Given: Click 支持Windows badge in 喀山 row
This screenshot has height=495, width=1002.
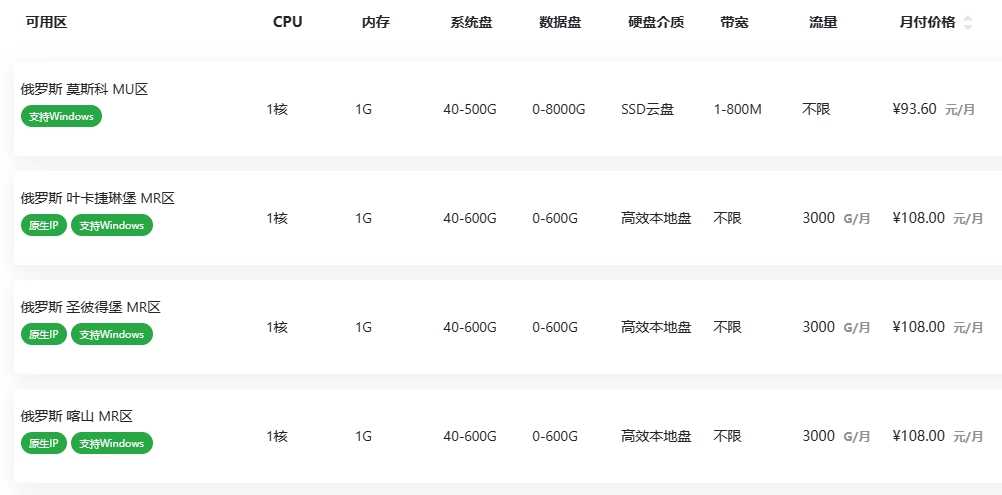Looking at the screenshot, I should pyautogui.click(x=111, y=443).
